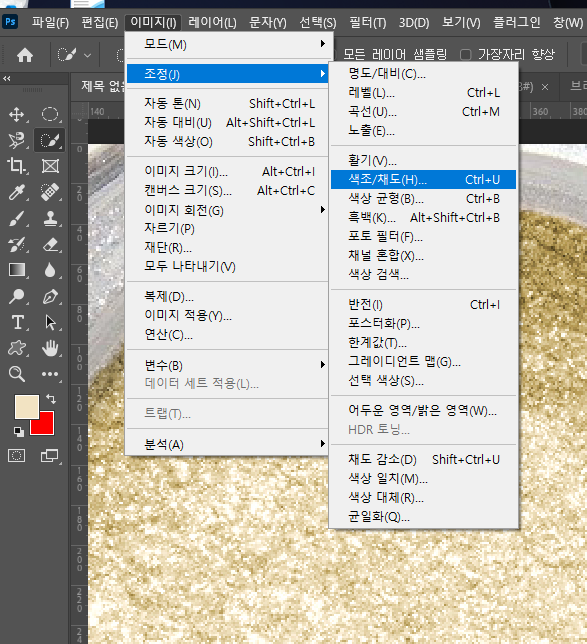Select 자동 톤(N) menu item
Viewport: 587px width, 644px height.
228,104
